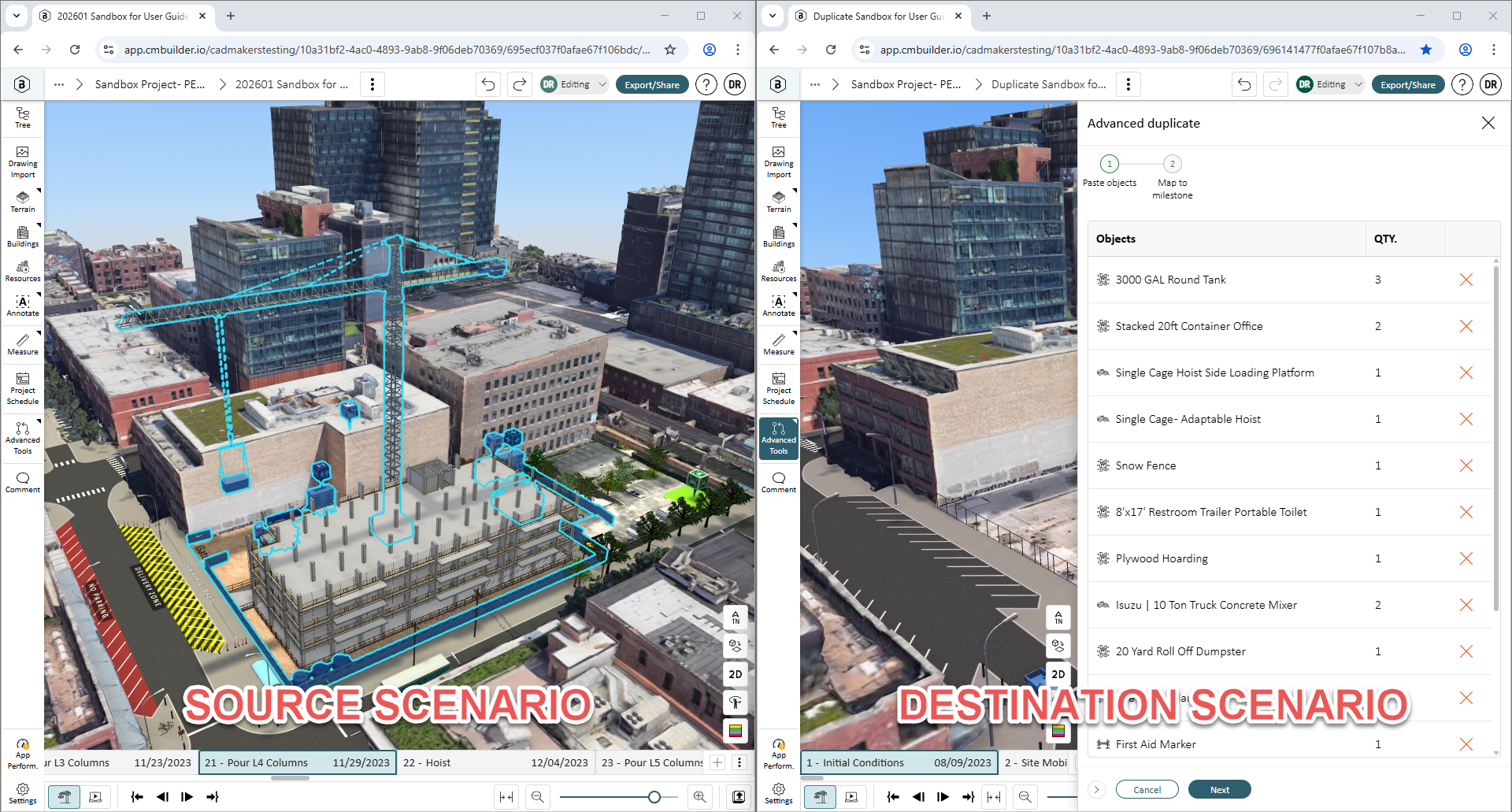
Task: Click Export/Share in left window
Action: (652, 84)
